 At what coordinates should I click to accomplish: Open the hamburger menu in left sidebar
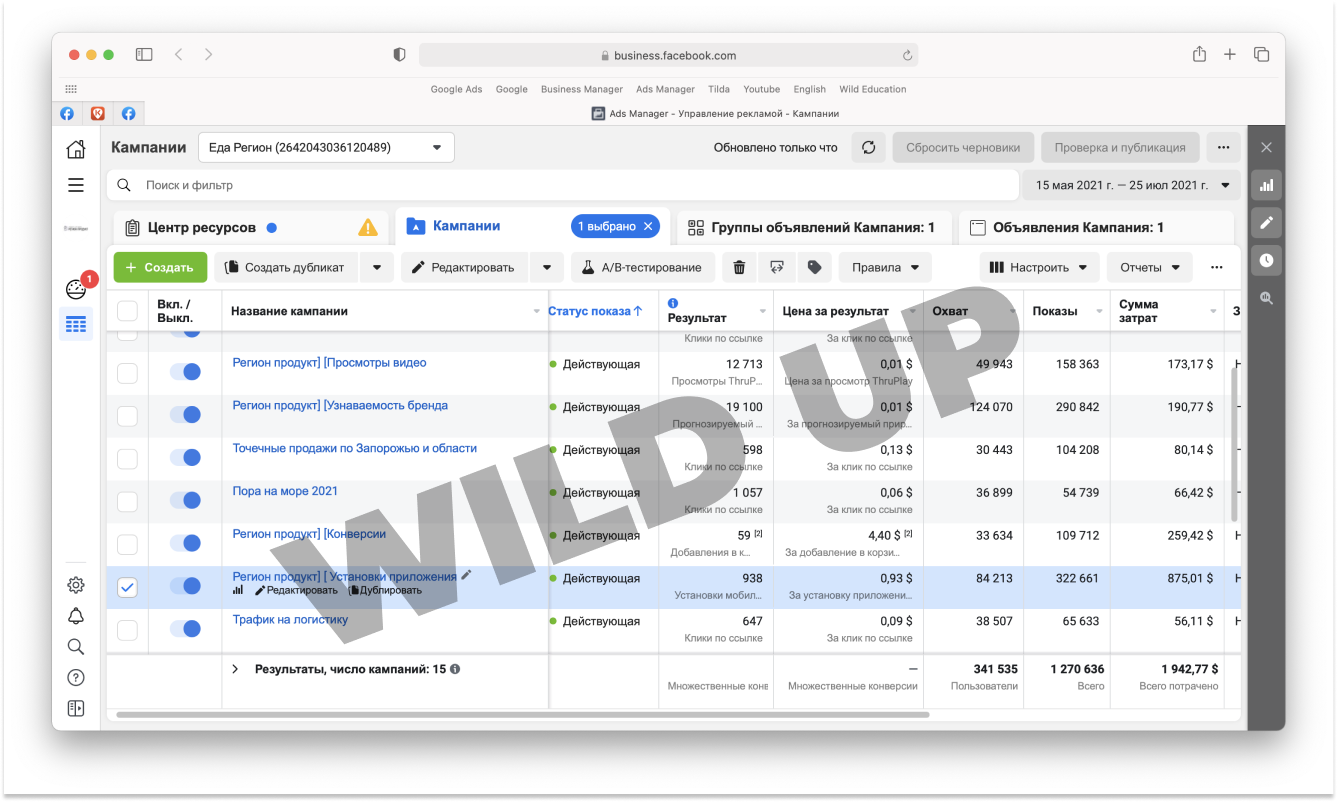coord(76,185)
